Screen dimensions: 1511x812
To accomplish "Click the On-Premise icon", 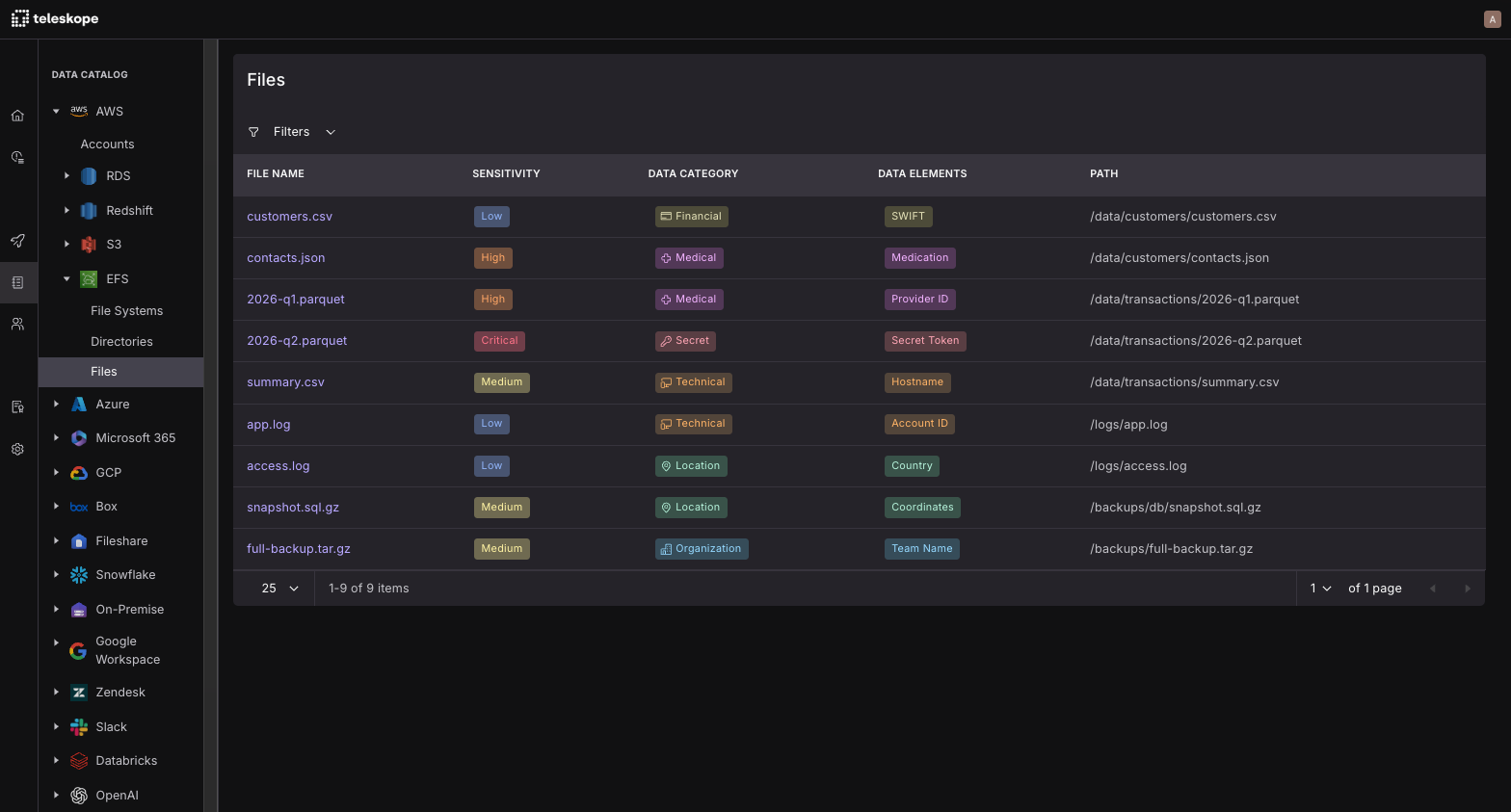I will point(79,610).
